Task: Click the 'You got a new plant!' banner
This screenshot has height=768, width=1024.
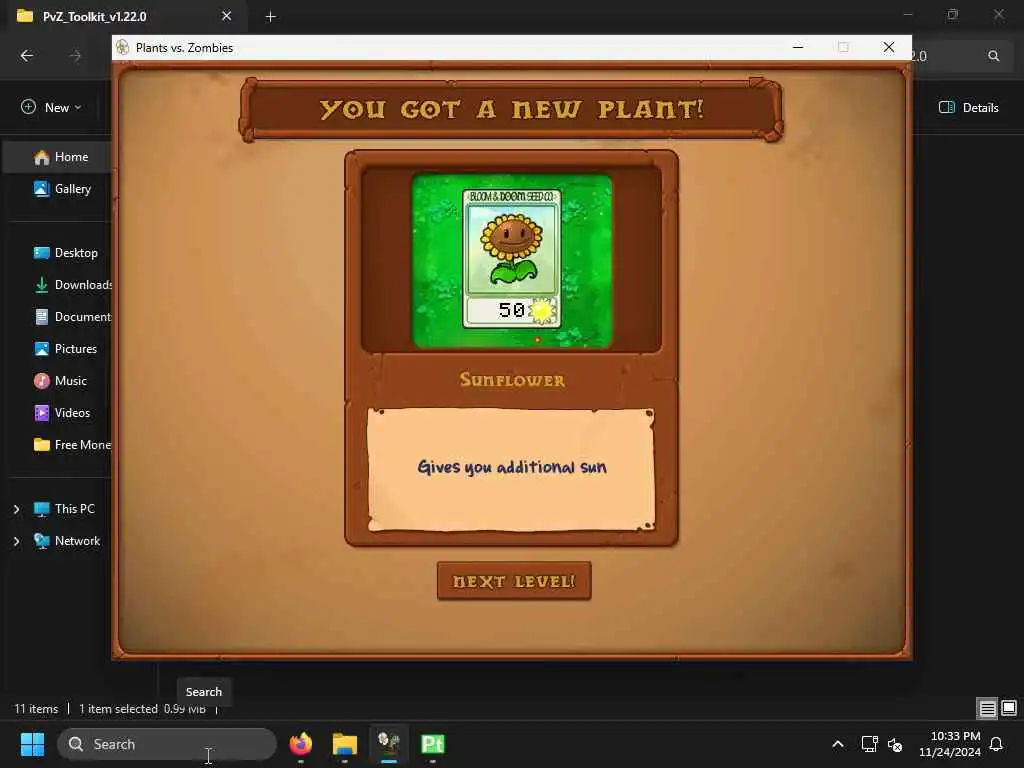Action: pyautogui.click(x=511, y=109)
